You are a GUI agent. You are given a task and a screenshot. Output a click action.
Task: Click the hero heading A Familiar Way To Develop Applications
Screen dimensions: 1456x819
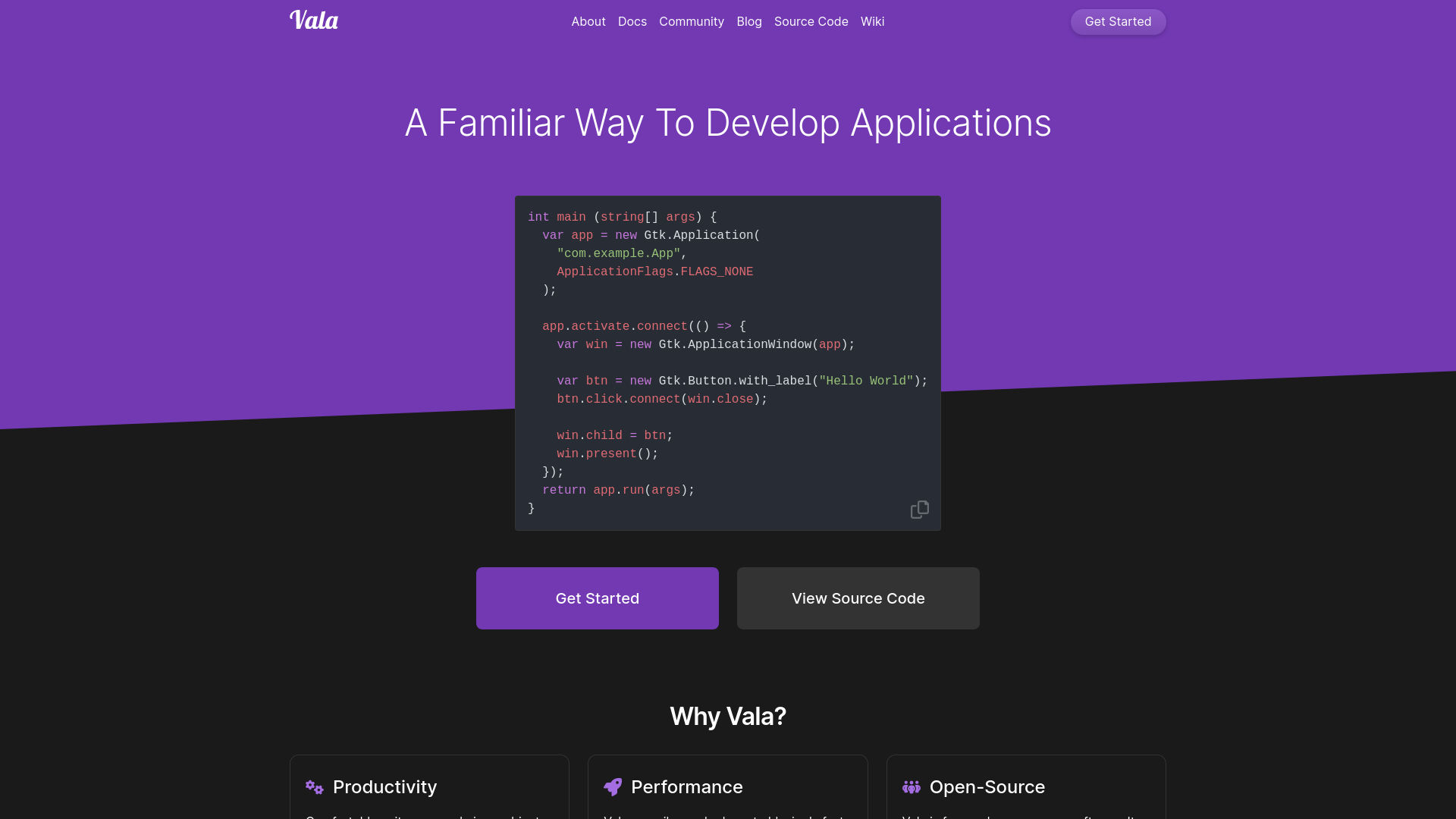(728, 123)
